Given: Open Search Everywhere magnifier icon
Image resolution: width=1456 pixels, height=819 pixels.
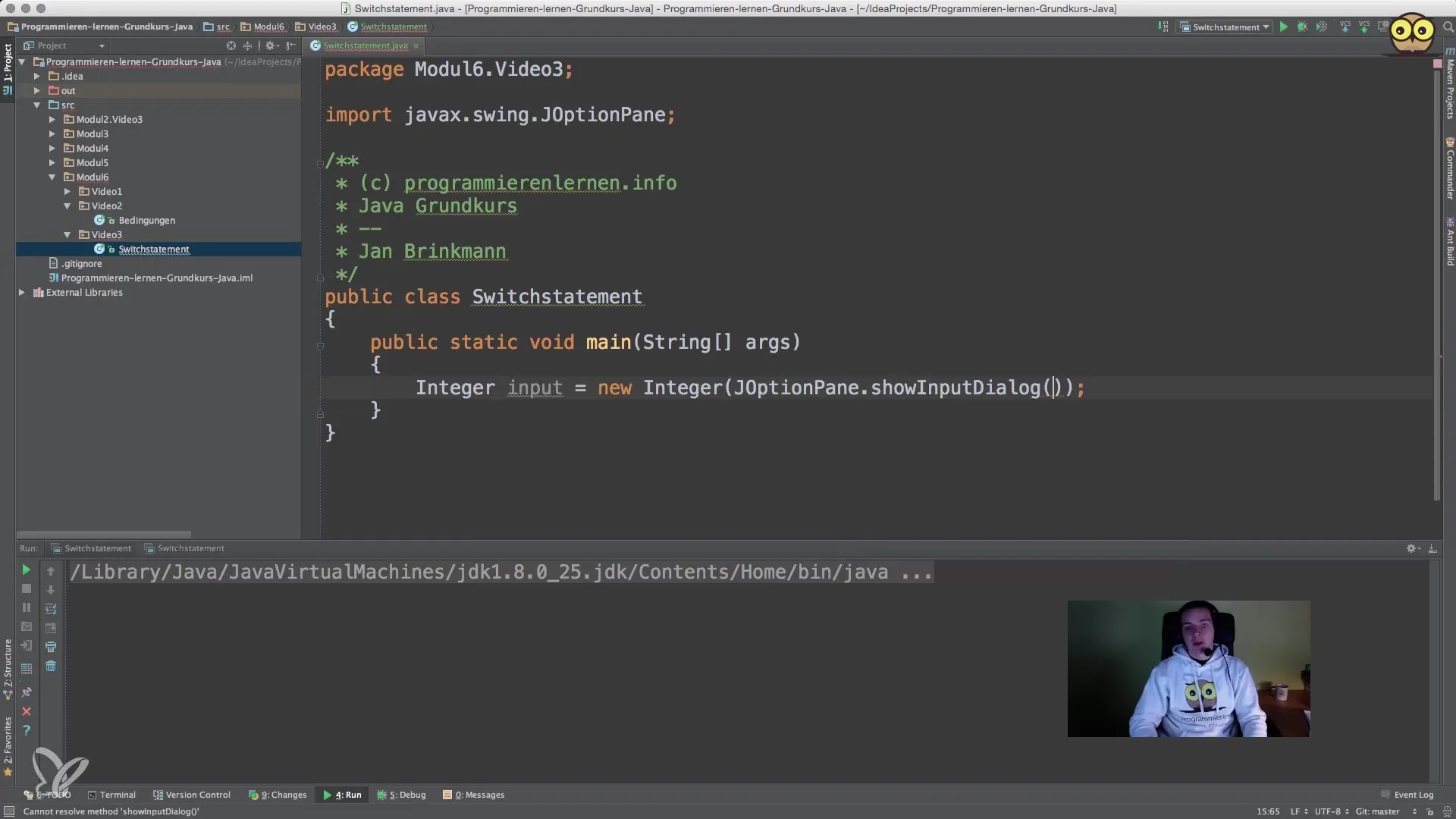Looking at the screenshot, I should (1447, 27).
